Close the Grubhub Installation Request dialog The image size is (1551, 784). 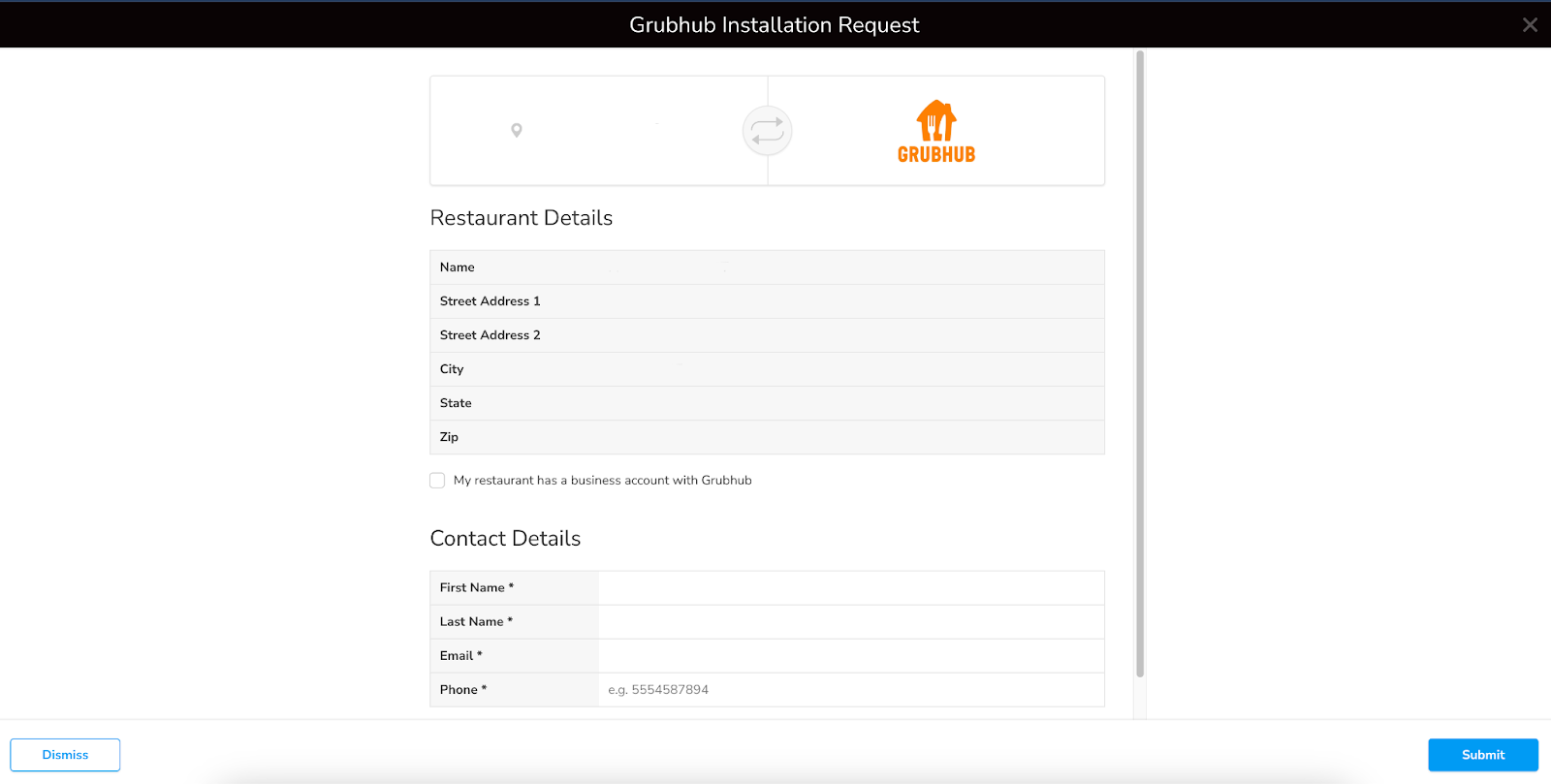click(x=1530, y=25)
